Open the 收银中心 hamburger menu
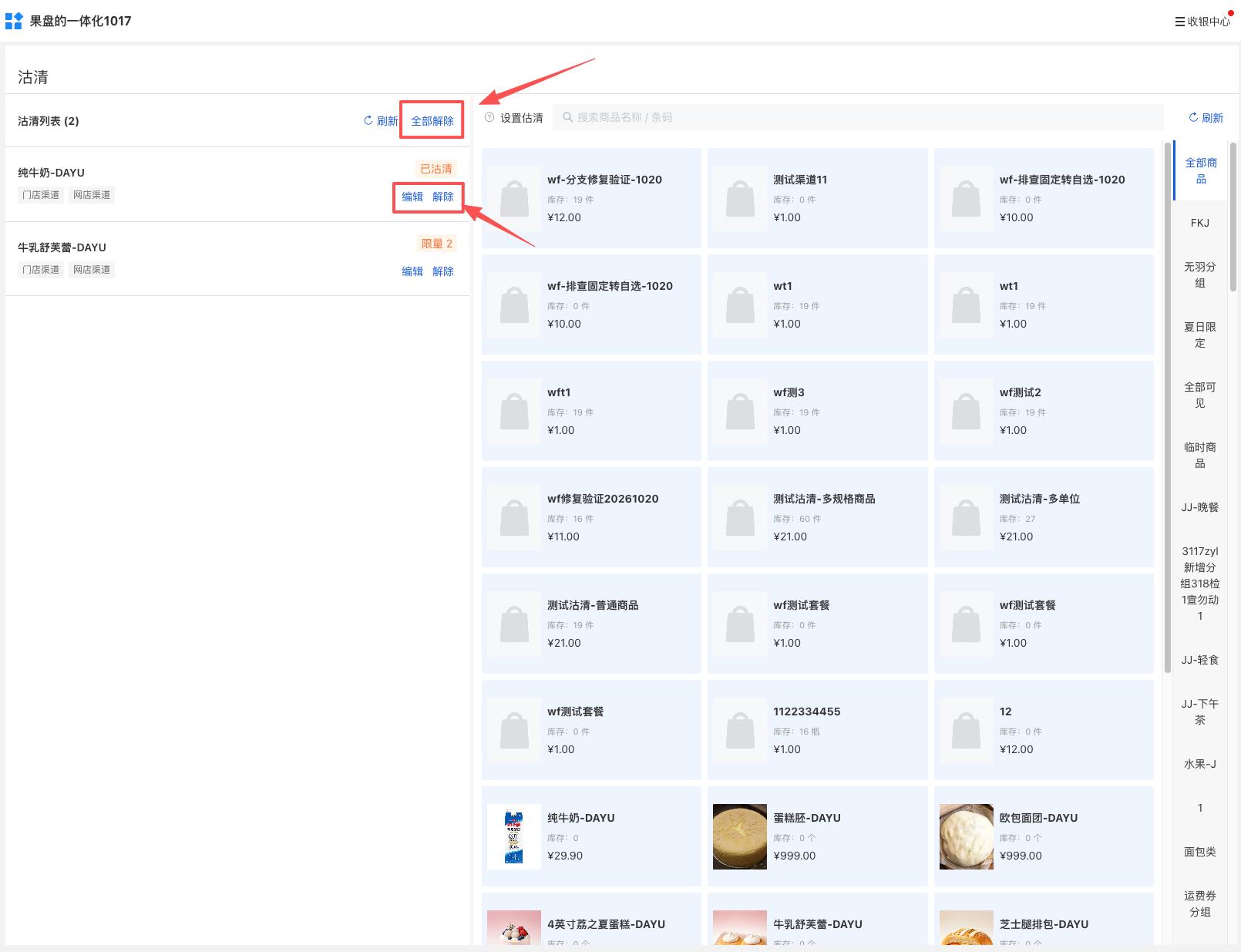Image resolution: width=1241 pixels, height=952 pixels. click(1202, 22)
